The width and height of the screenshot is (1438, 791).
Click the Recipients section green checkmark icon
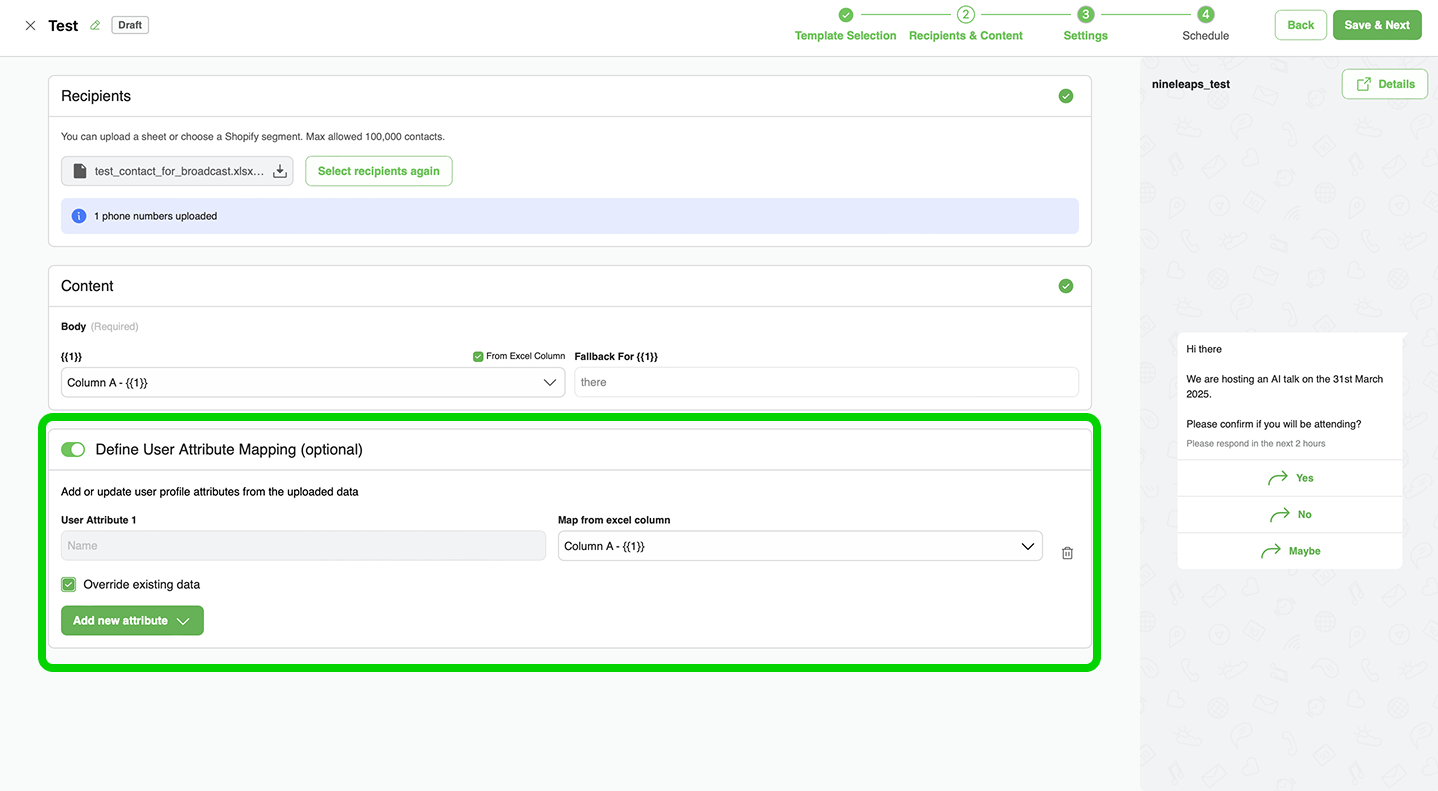pos(1065,96)
